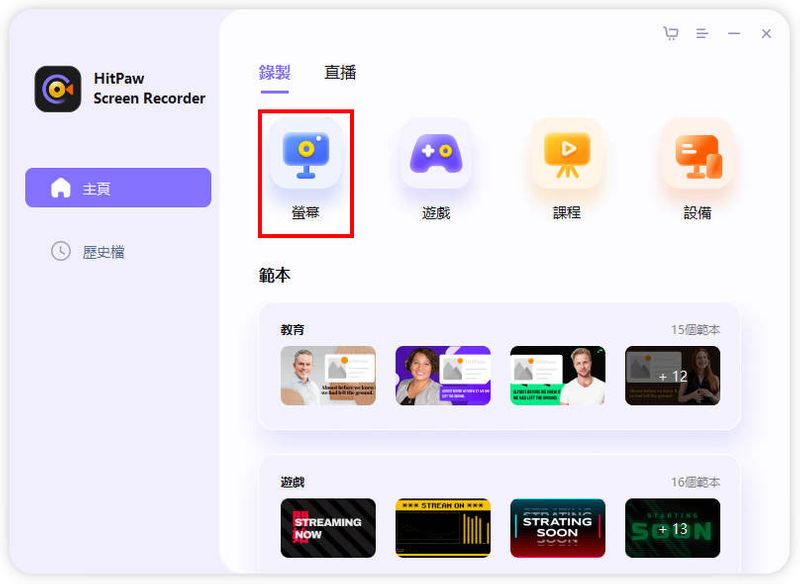The image size is (800, 584).
Task: Select the STRATING SOON game template
Action: click(558, 528)
